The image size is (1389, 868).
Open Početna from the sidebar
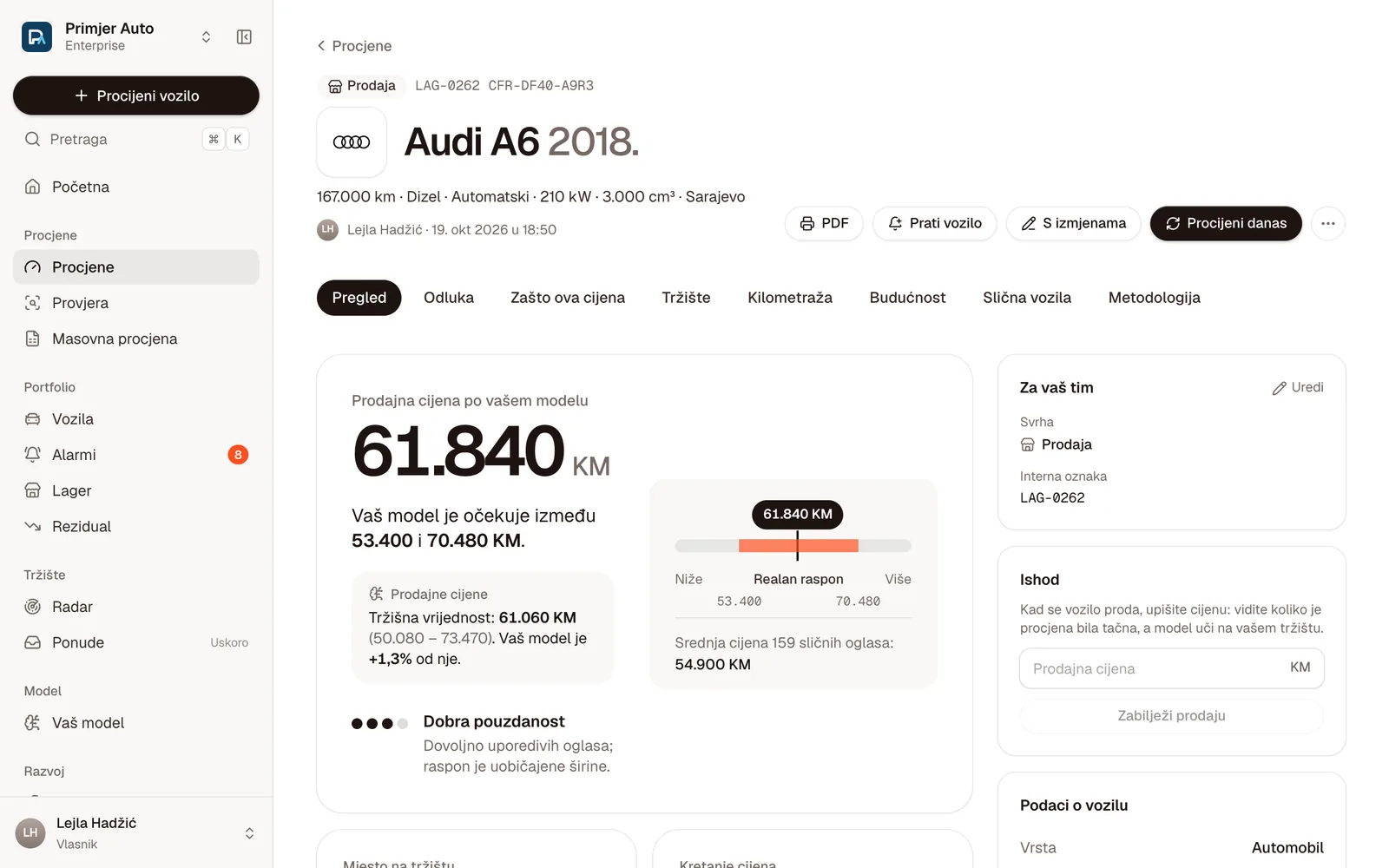(x=136, y=187)
